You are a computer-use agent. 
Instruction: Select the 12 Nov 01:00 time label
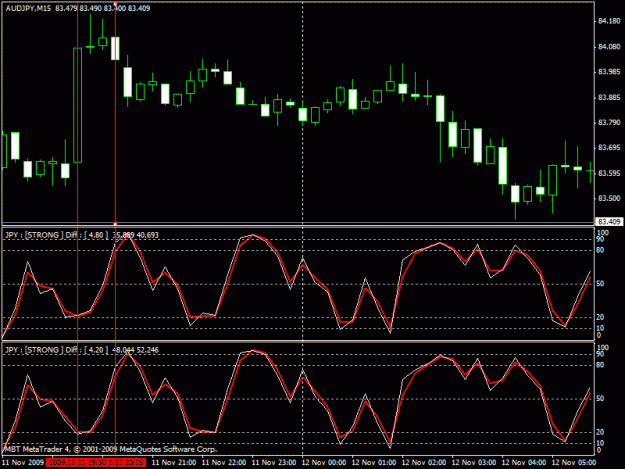(374, 463)
